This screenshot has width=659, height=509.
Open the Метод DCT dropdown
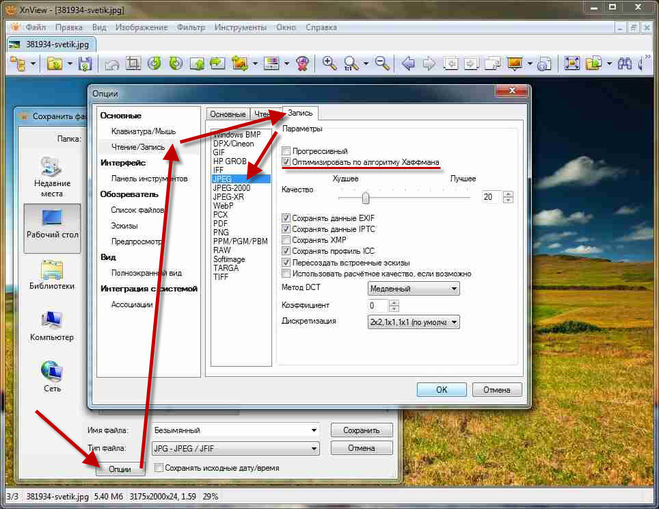click(413, 288)
